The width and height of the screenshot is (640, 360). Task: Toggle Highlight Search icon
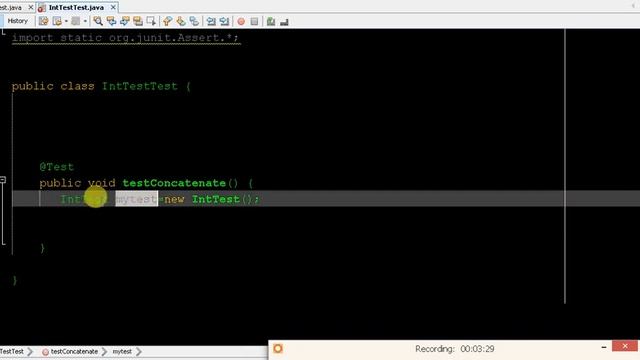(138, 21)
